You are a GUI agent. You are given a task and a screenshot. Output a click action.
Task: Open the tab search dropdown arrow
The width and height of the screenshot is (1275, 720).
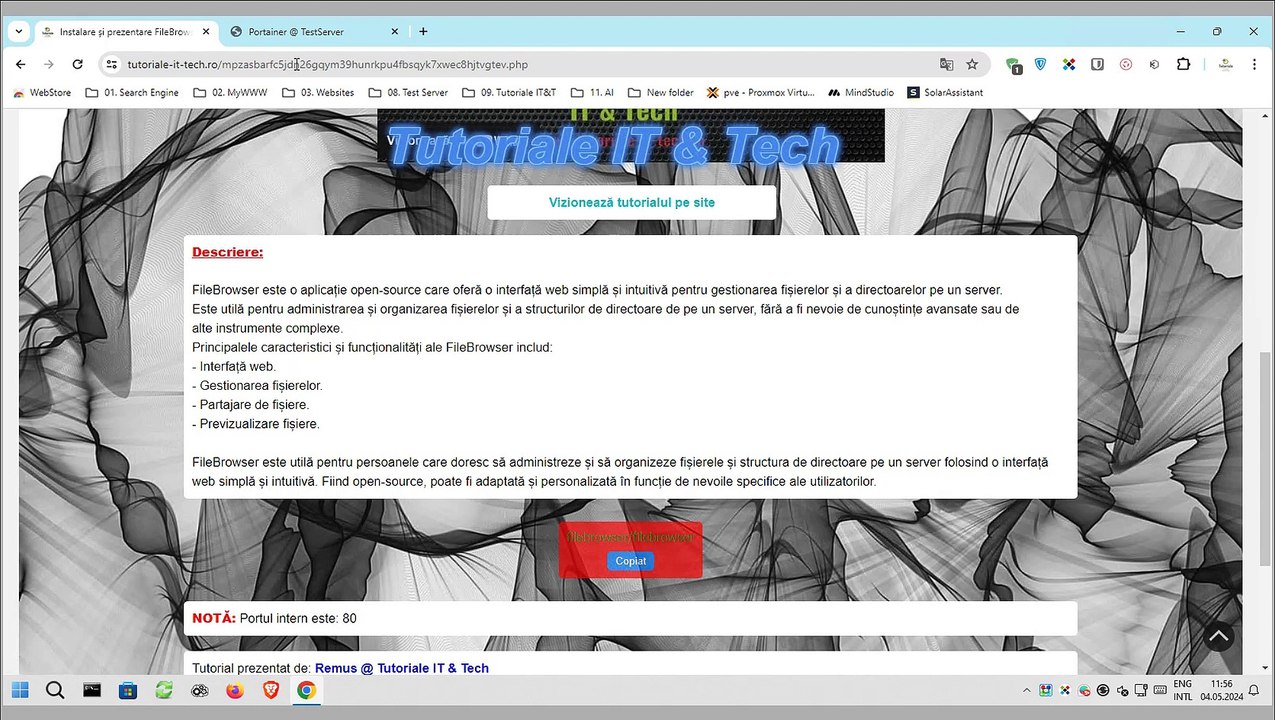(x=19, y=31)
